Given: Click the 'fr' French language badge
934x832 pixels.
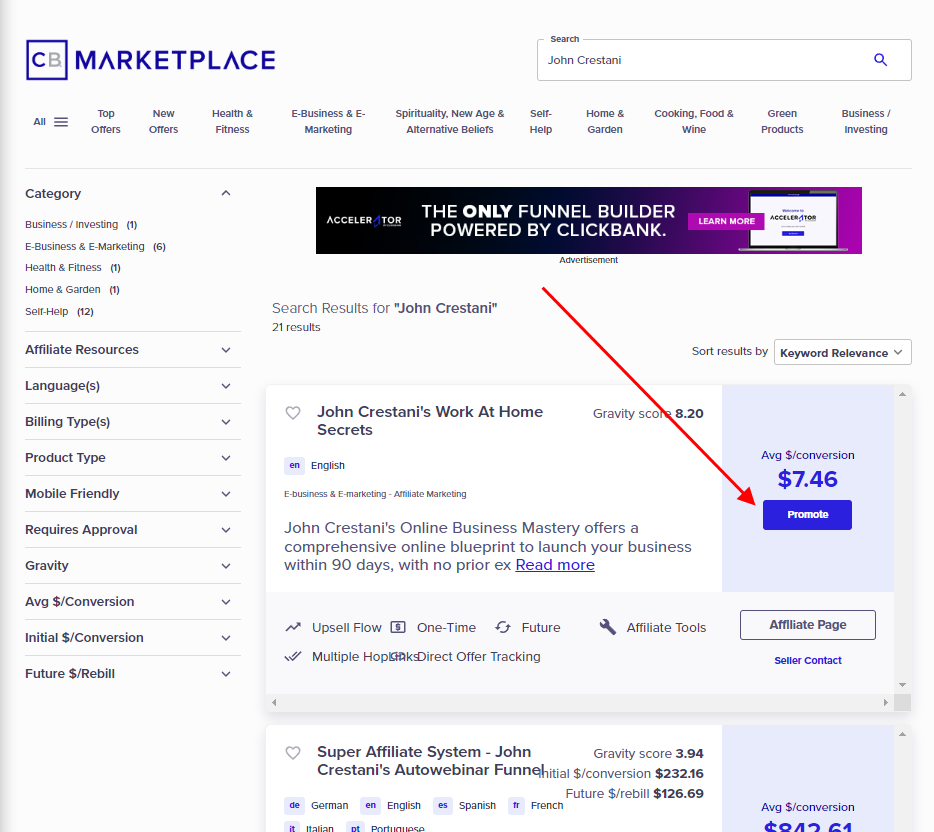Looking at the screenshot, I should click(516, 805).
